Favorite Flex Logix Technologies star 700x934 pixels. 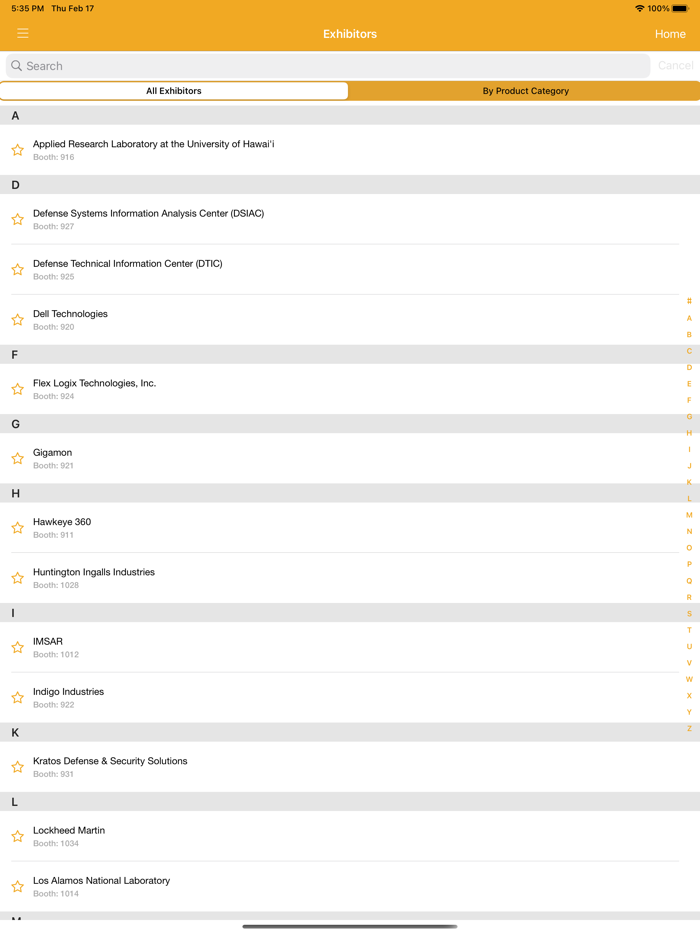(18, 389)
